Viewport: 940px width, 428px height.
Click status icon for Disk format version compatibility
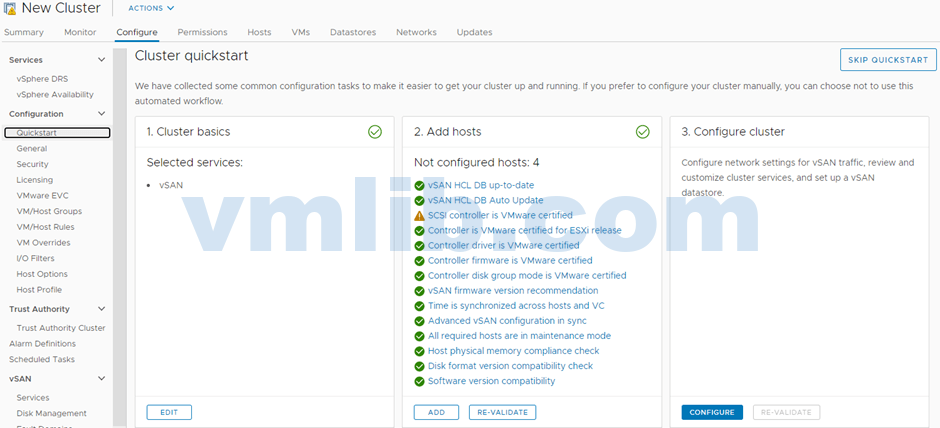click(419, 366)
